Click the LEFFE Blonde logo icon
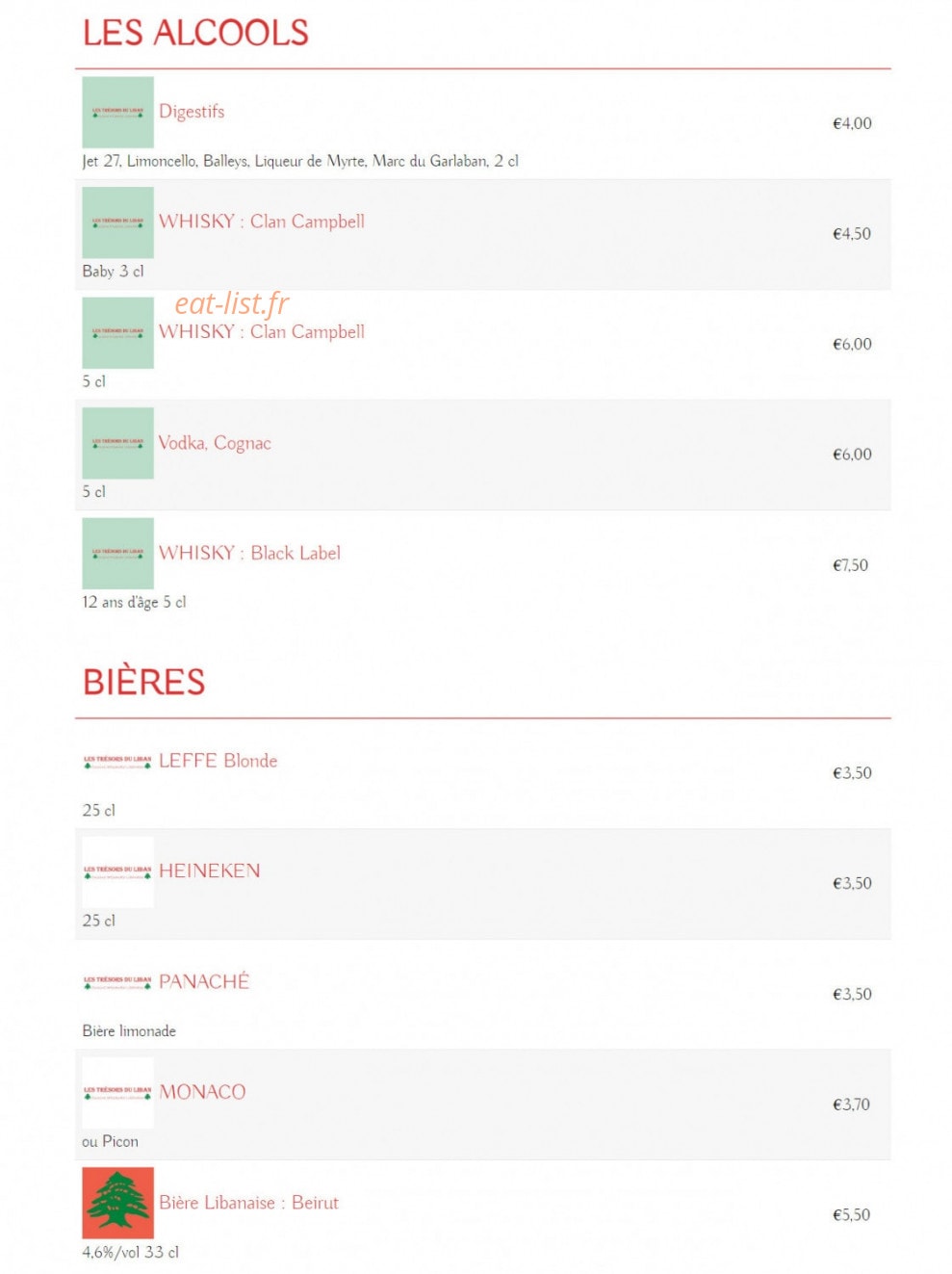Screen dimensions: 952x1274 pos(117,762)
